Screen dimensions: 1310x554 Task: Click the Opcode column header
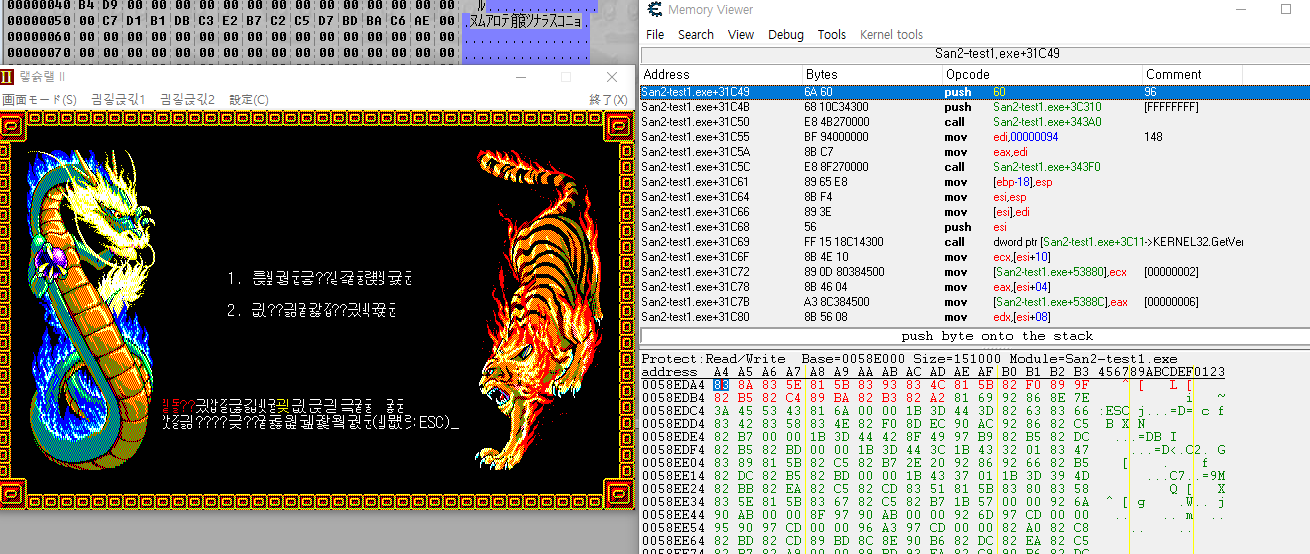pyautogui.click(x=1042, y=74)
